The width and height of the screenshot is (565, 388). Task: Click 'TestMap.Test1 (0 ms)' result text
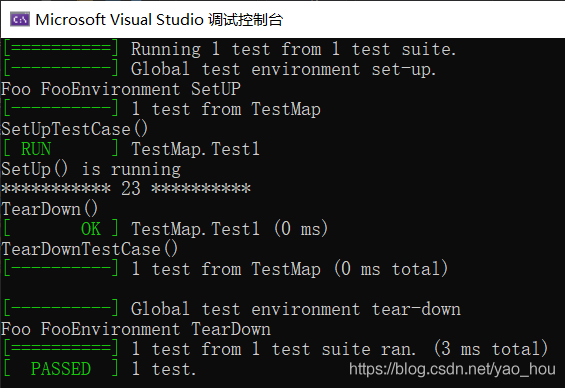[x=230, y=229]
